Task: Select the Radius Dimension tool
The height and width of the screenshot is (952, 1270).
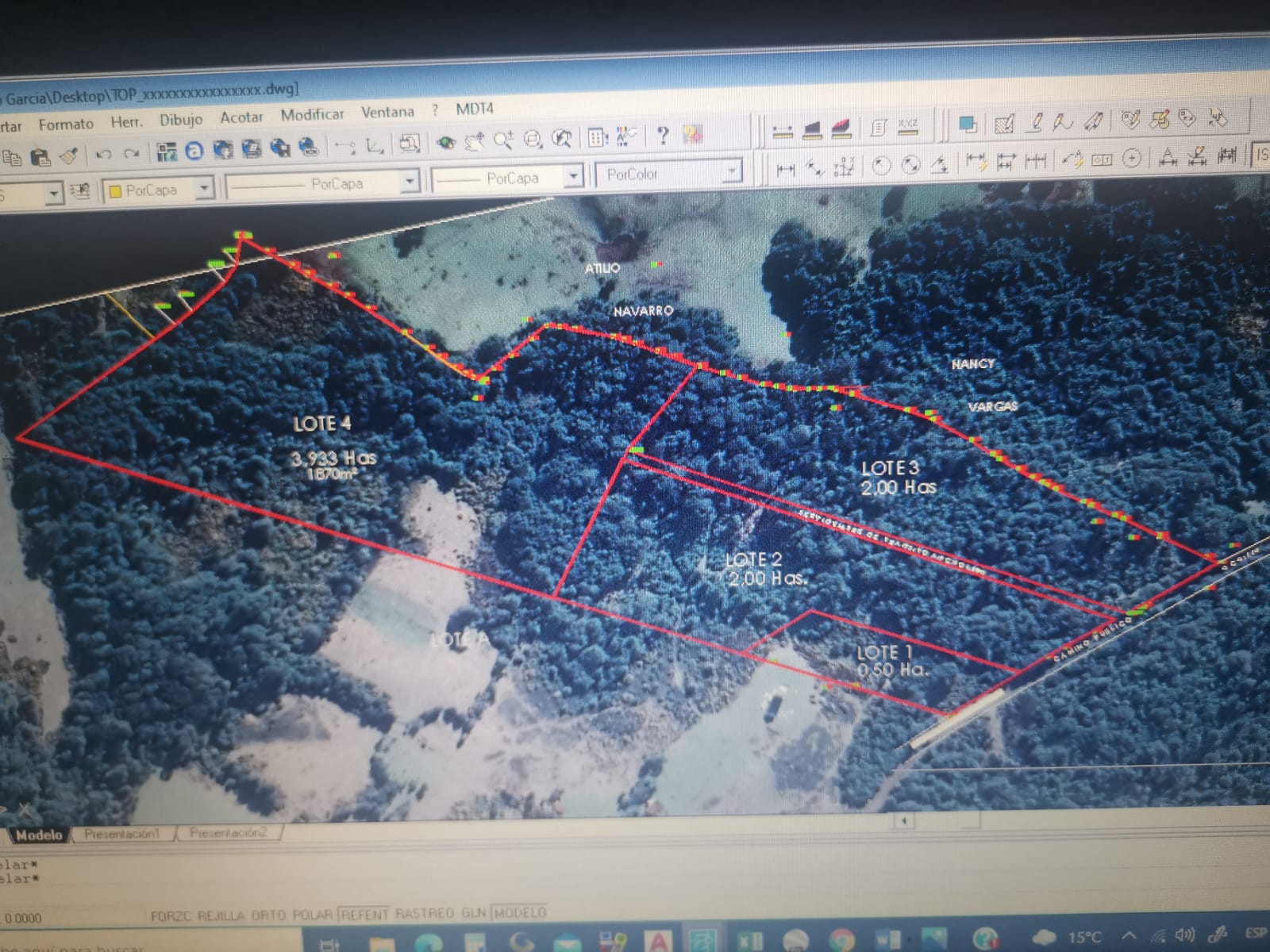Action: click(881, 165)
